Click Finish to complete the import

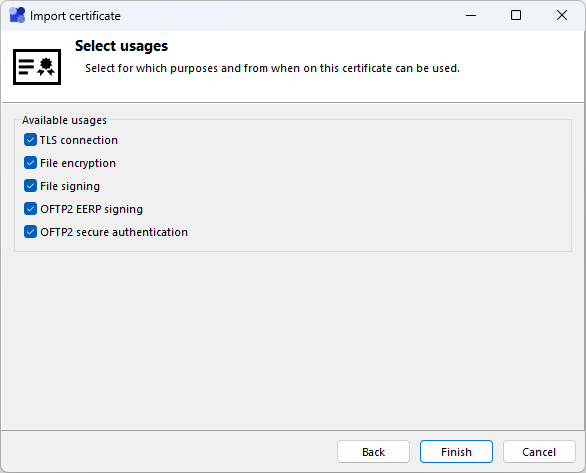pos(456,452)
